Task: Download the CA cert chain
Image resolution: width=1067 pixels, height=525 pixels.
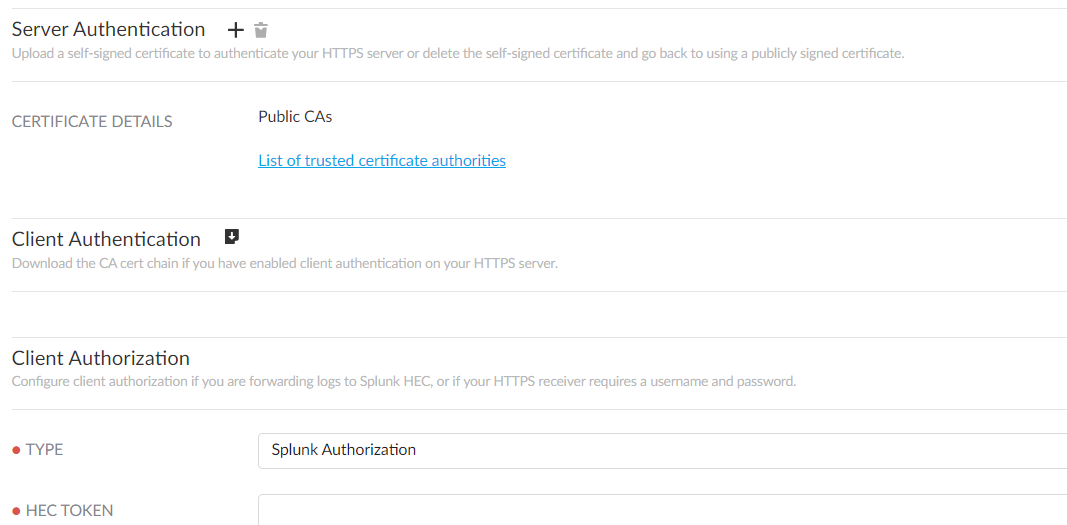Action: [x=232, y=237]
